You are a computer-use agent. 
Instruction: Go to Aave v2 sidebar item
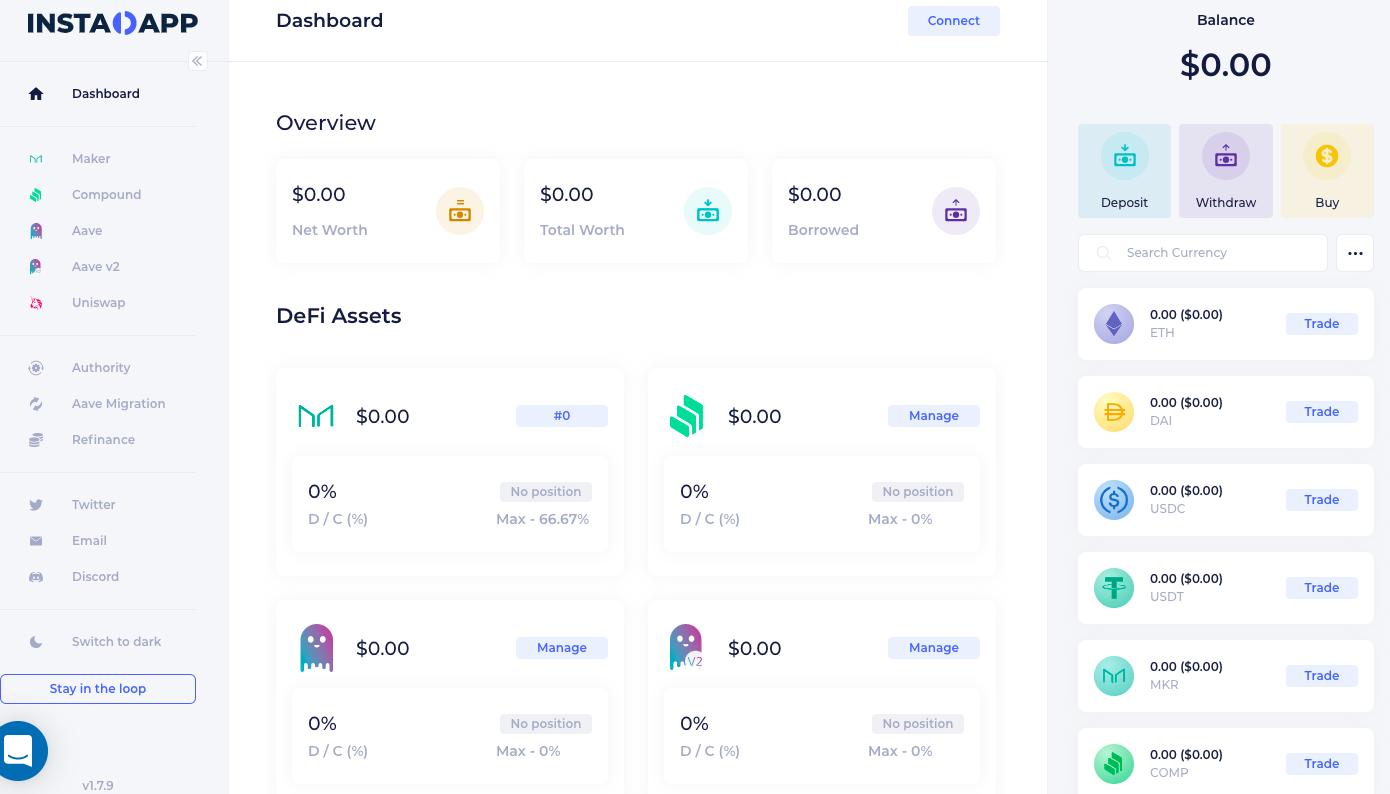point(95,267)
